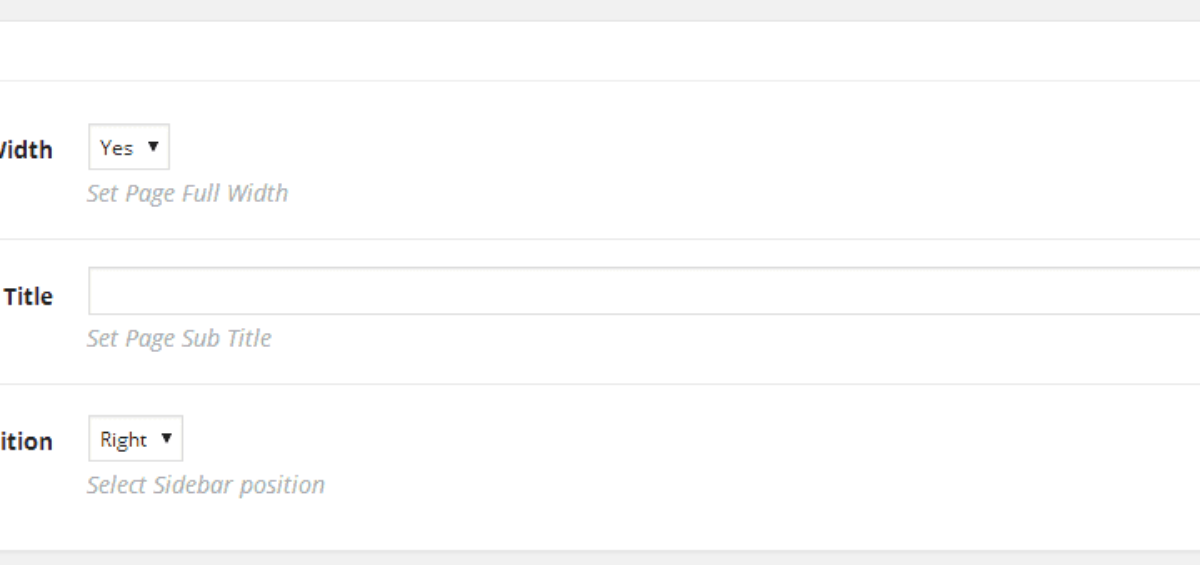This screenshot has width=1200, height=565.
Task: Click the arrow on the Yes dropdown
Action: [153, 147]
